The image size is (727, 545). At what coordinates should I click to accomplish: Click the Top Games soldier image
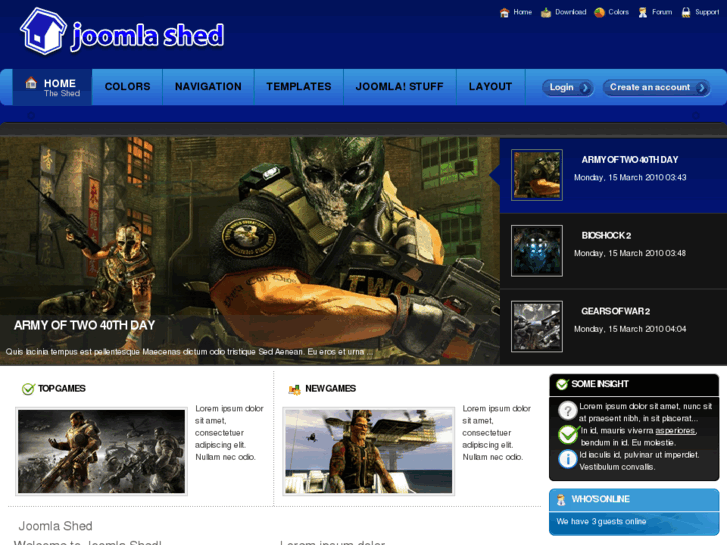[x=102, y=451]
